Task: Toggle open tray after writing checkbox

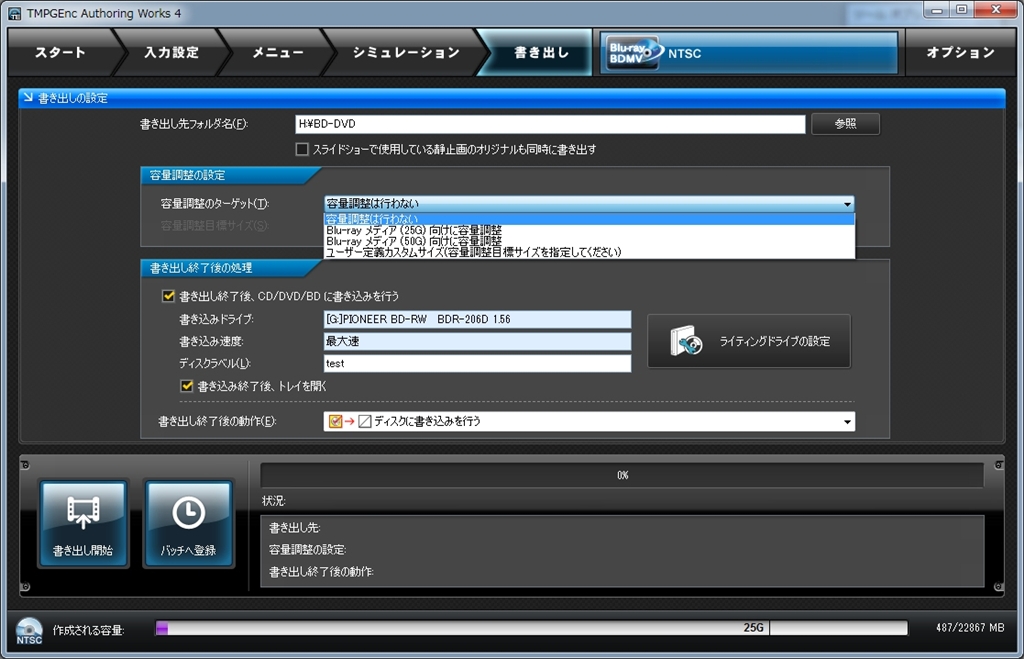Action: (187, 386)
